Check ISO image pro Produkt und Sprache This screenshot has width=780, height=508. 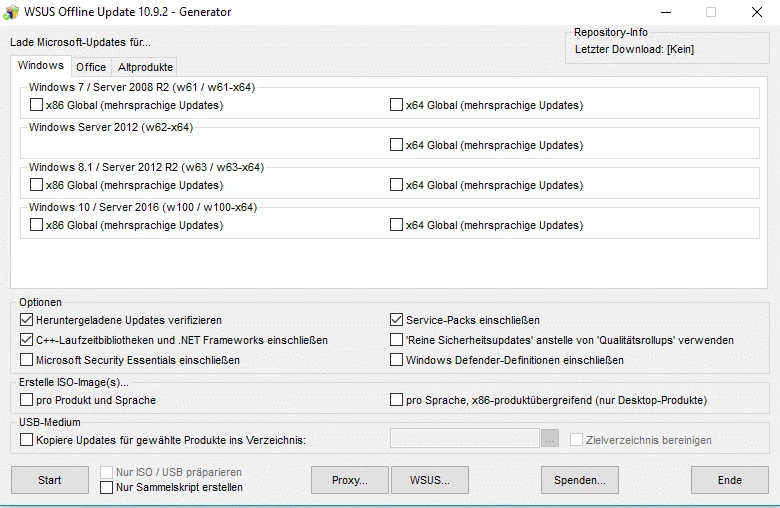point(27,400)
